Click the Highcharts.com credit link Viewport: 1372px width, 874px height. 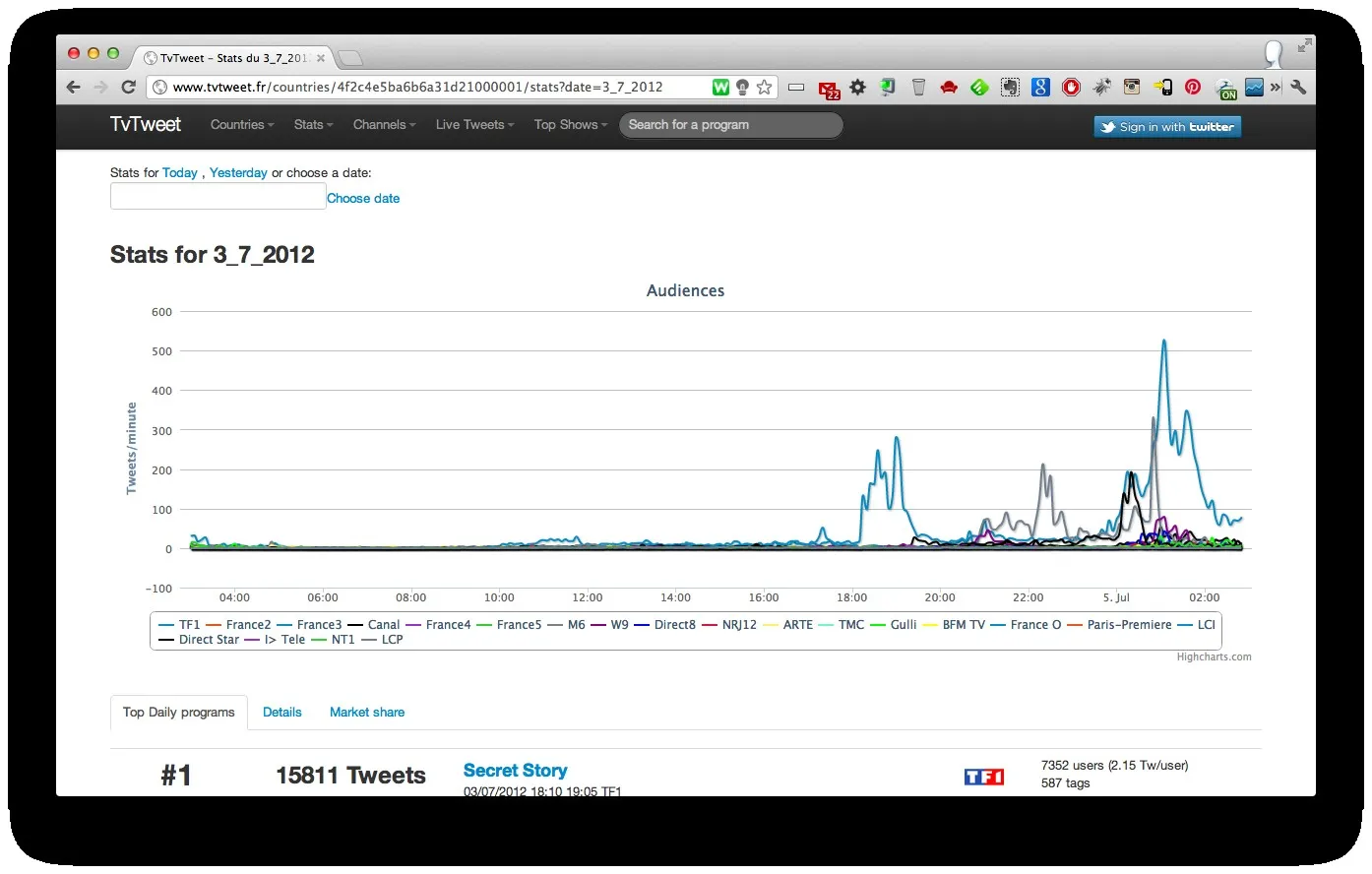(1215, 657)
